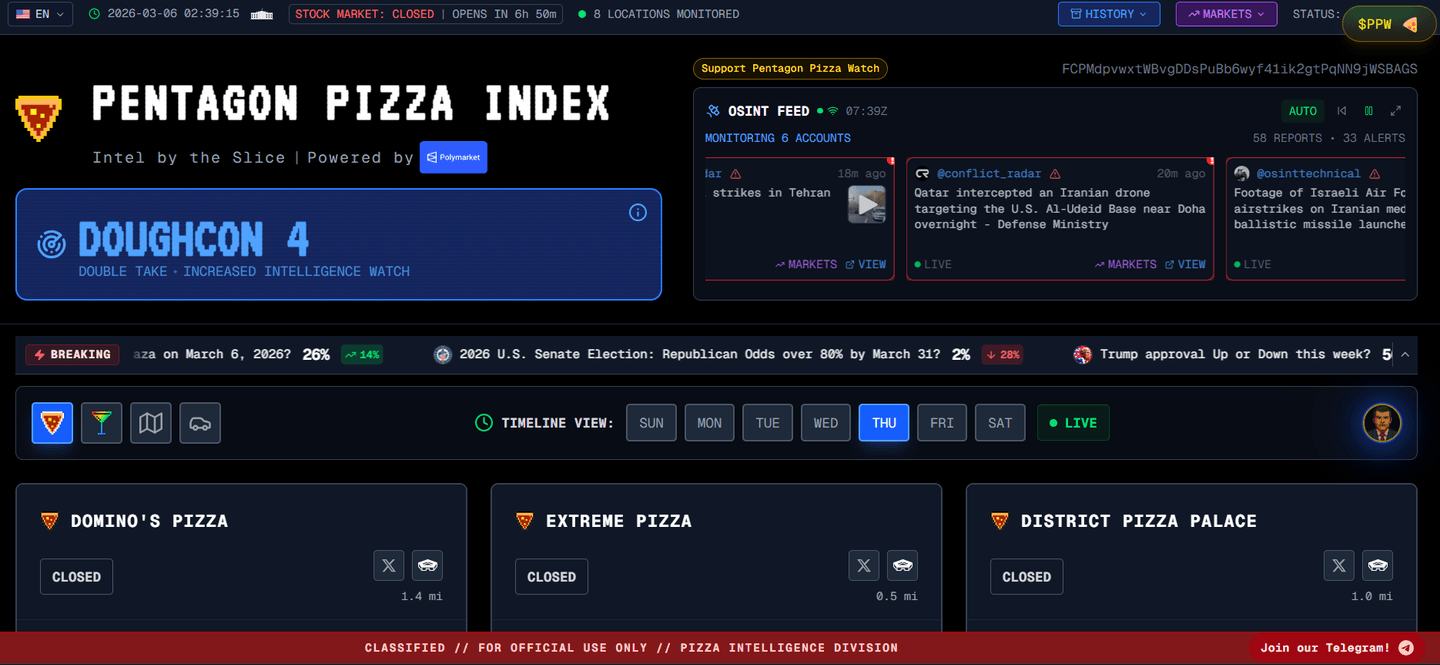Play the Tehran strikes video thumbnail
Screen dimensions: 1440x665
[867, 204]
